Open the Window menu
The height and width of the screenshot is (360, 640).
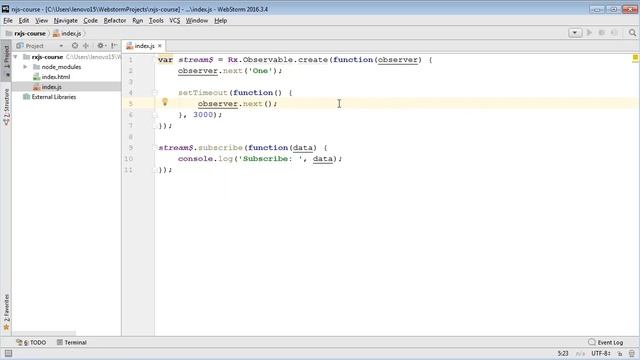pyautogui.click(x=197, y=20)
